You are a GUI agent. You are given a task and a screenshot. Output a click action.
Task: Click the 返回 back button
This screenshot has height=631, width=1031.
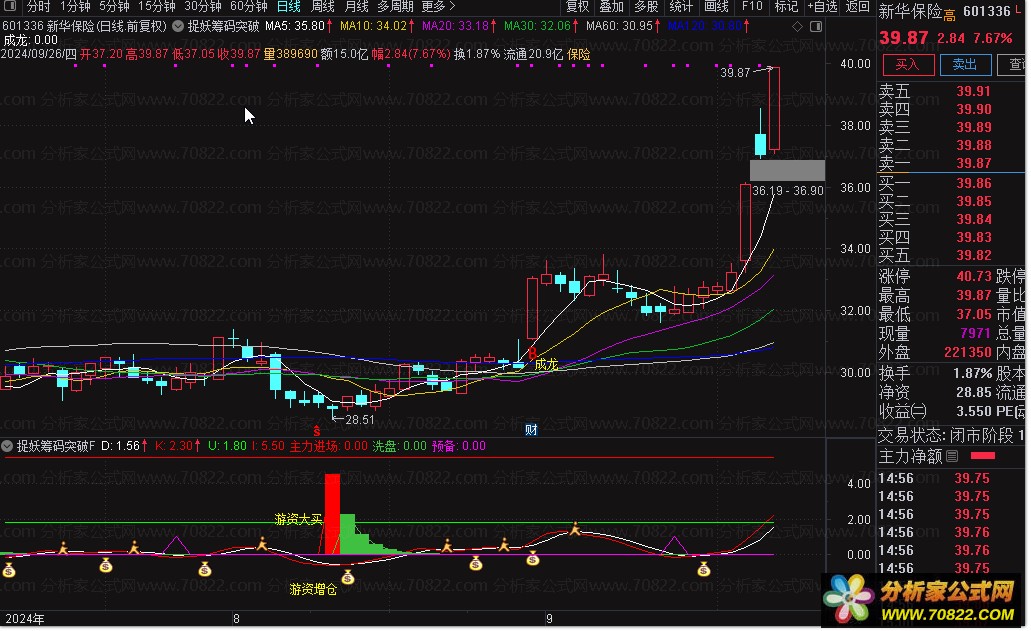[857, 7]
